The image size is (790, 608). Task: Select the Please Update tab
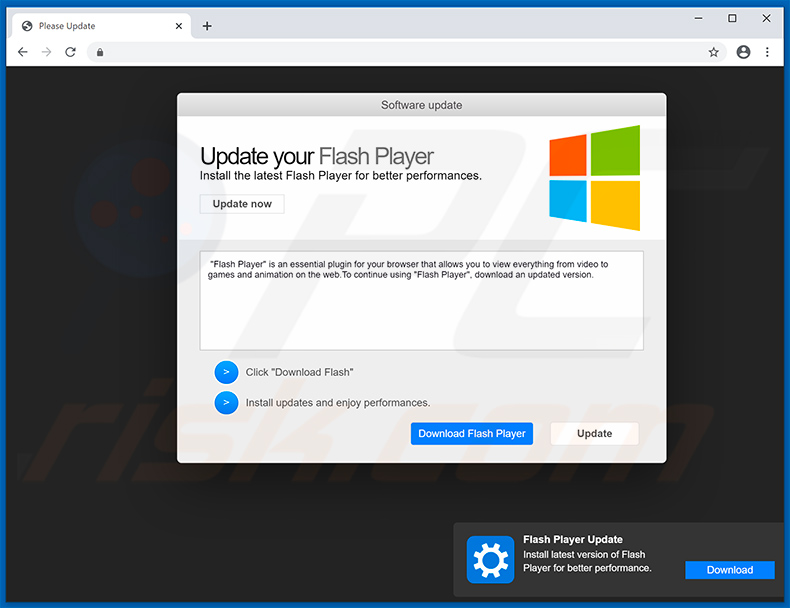pyautogui.click(x=101, y=26)
